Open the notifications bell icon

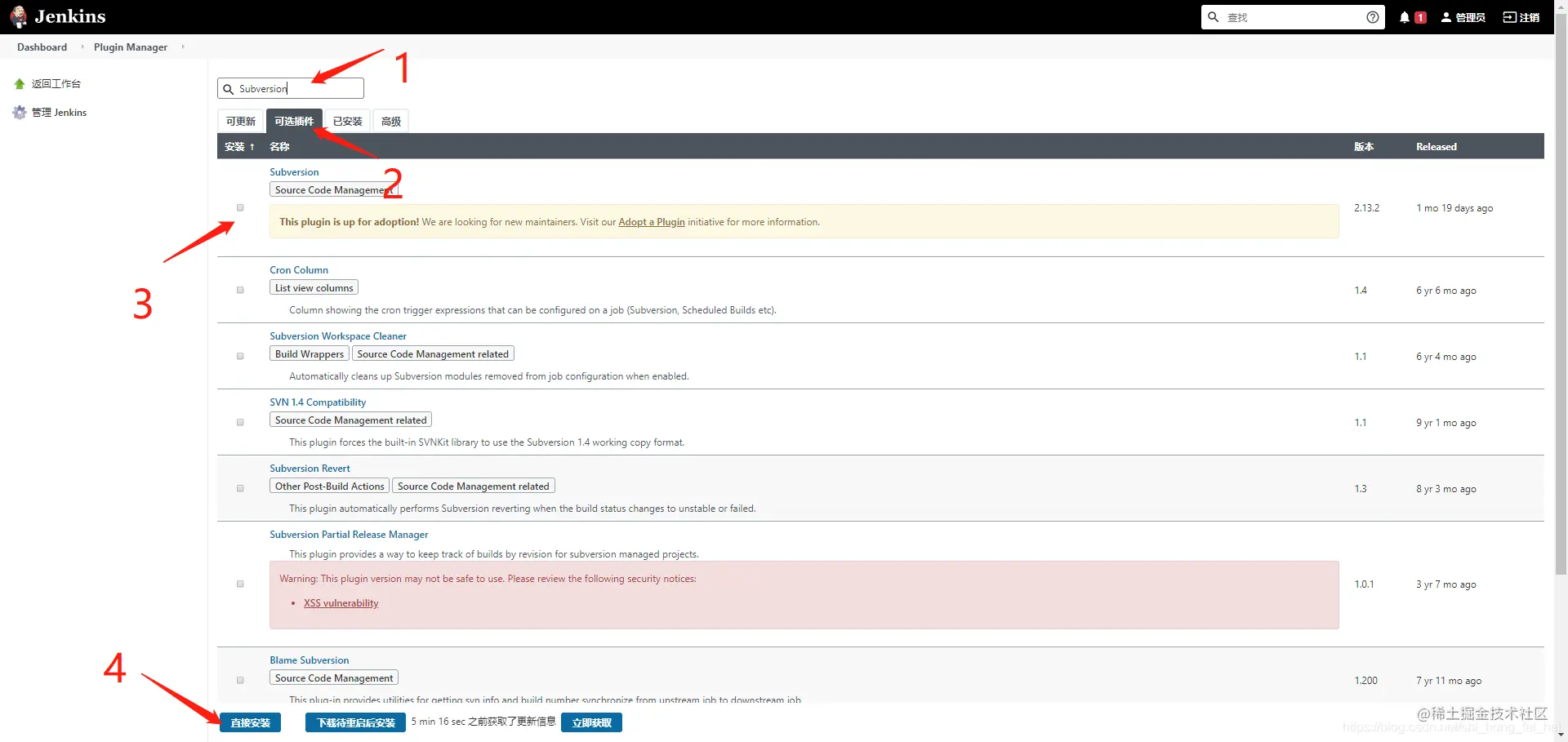[1405, 17]
